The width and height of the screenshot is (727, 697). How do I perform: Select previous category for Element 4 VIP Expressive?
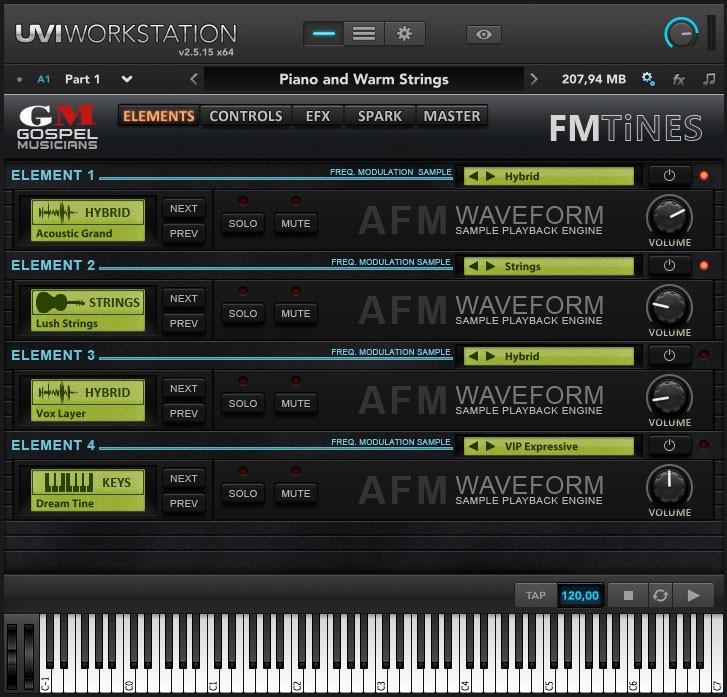click(473, 446)
